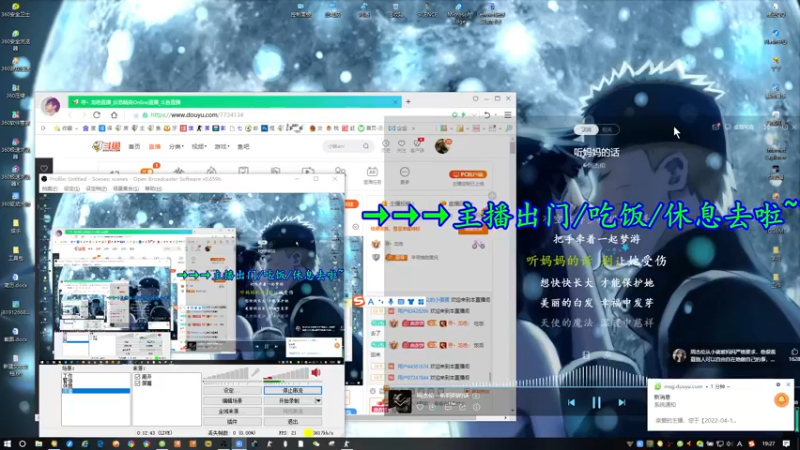800x450 pixels.
Task: Close the green Douyu browser tab
Action: [x=395, y=102]
